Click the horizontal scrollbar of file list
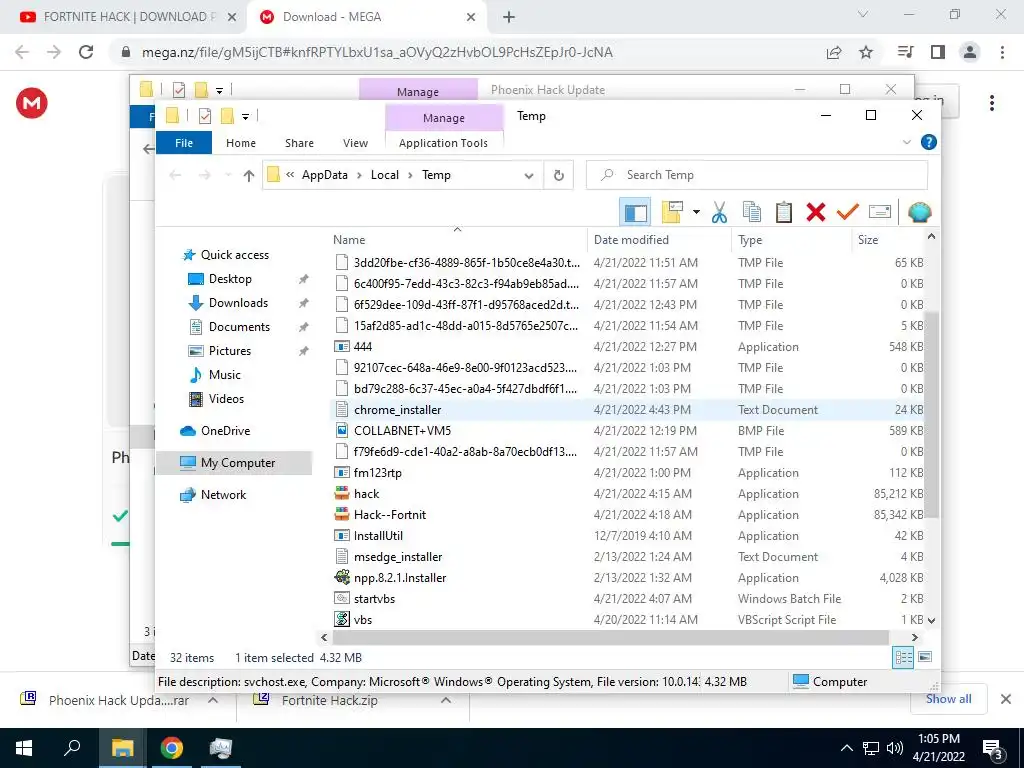 tap(611, 637)
